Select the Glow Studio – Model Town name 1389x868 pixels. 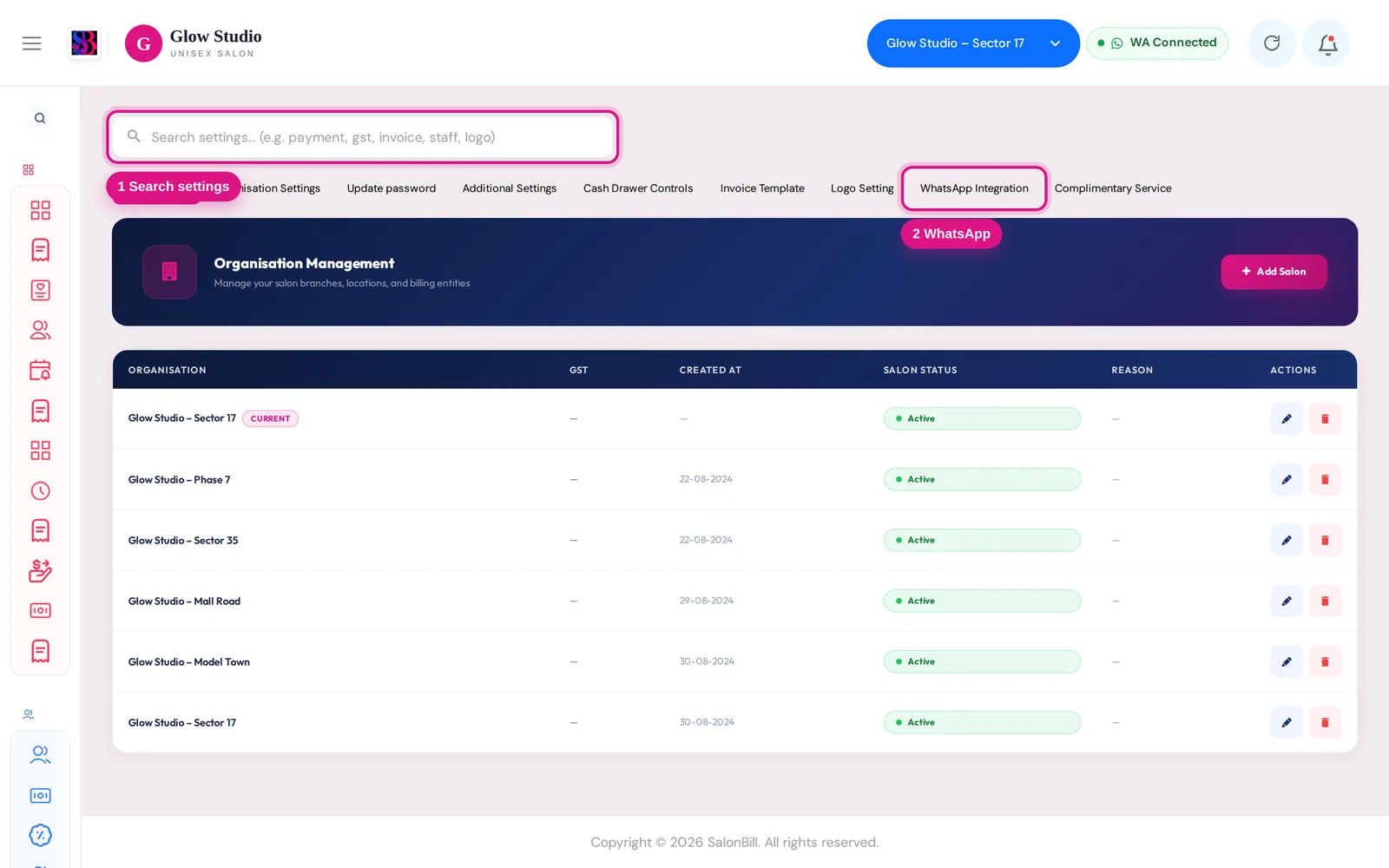[x=189, y=661]
